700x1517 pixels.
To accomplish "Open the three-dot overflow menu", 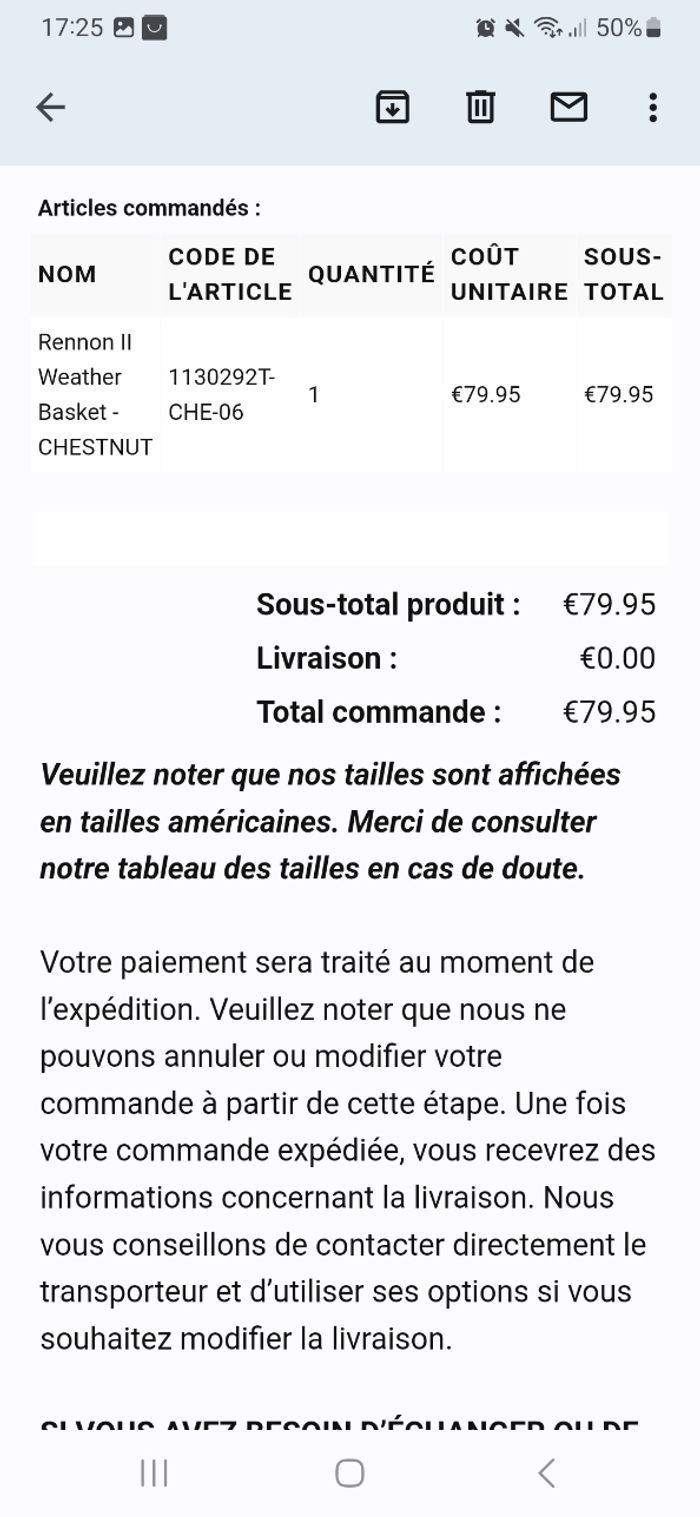I will (652, 107).
